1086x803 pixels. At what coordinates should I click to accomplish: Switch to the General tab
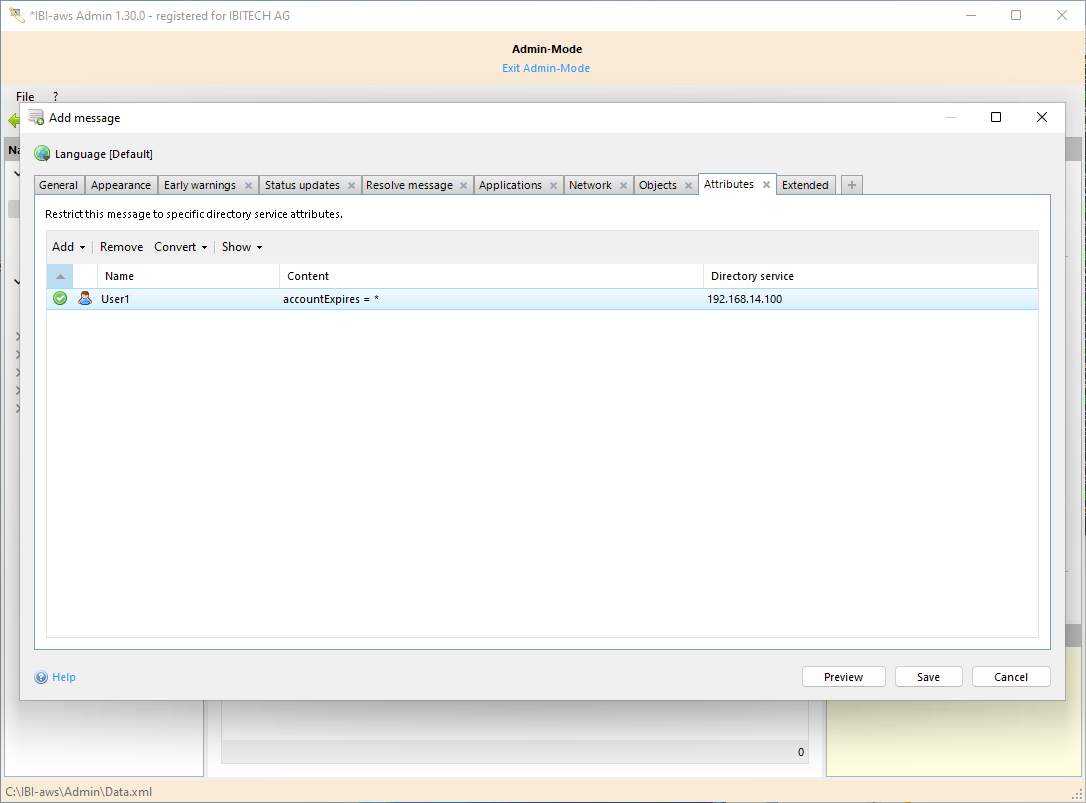coord(59,185)
